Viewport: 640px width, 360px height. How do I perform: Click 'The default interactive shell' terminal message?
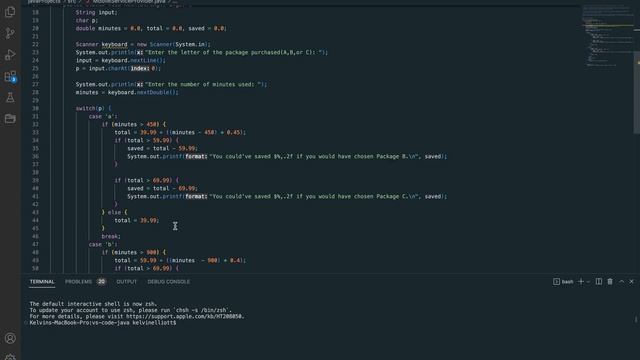[93, 304]
